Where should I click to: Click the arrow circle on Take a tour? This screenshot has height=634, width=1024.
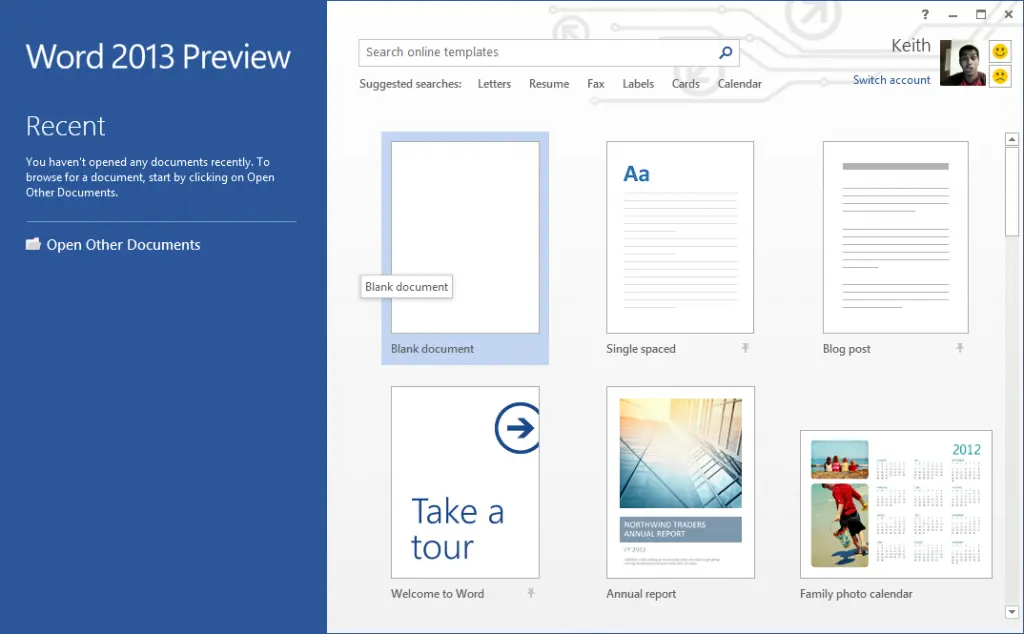[518, 428]
